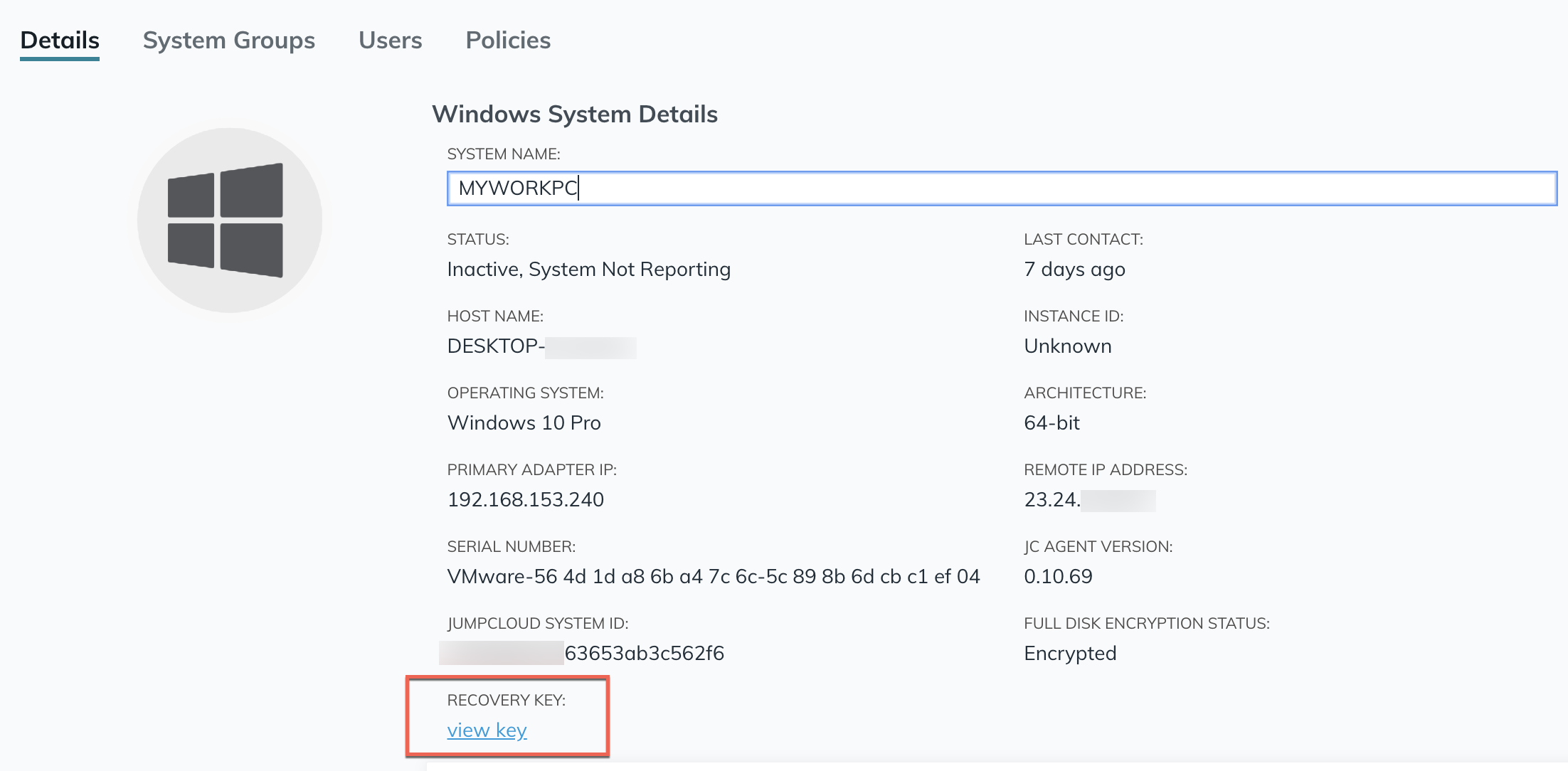Select the disk encryption status Encrypted
The image size is (1568, 771).
point(1070,654)
